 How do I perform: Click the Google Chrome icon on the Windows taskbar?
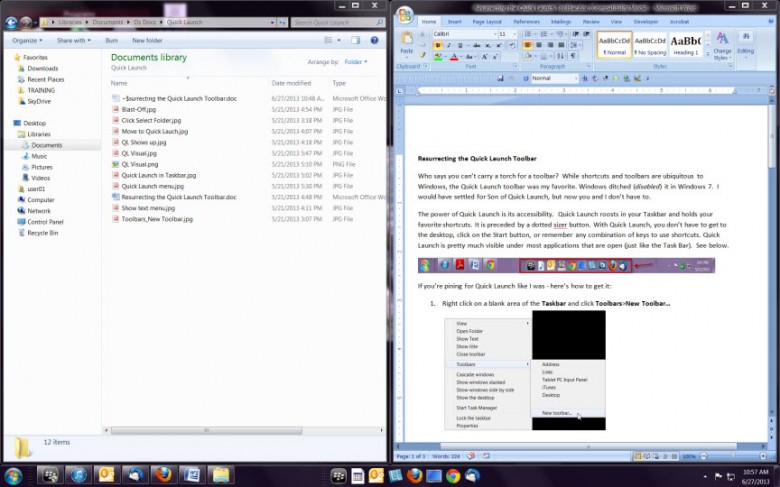click(x=453, y=476)
